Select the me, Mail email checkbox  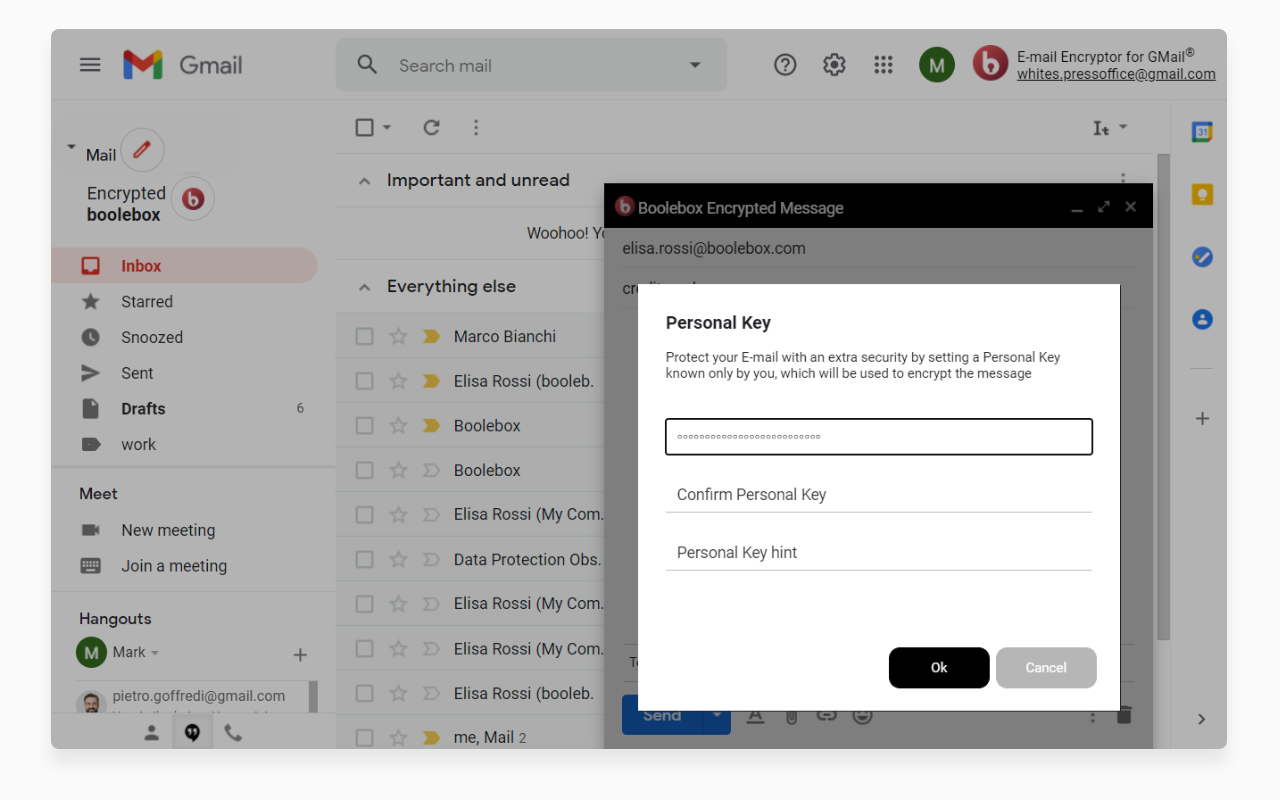click(x=364, y=738)
